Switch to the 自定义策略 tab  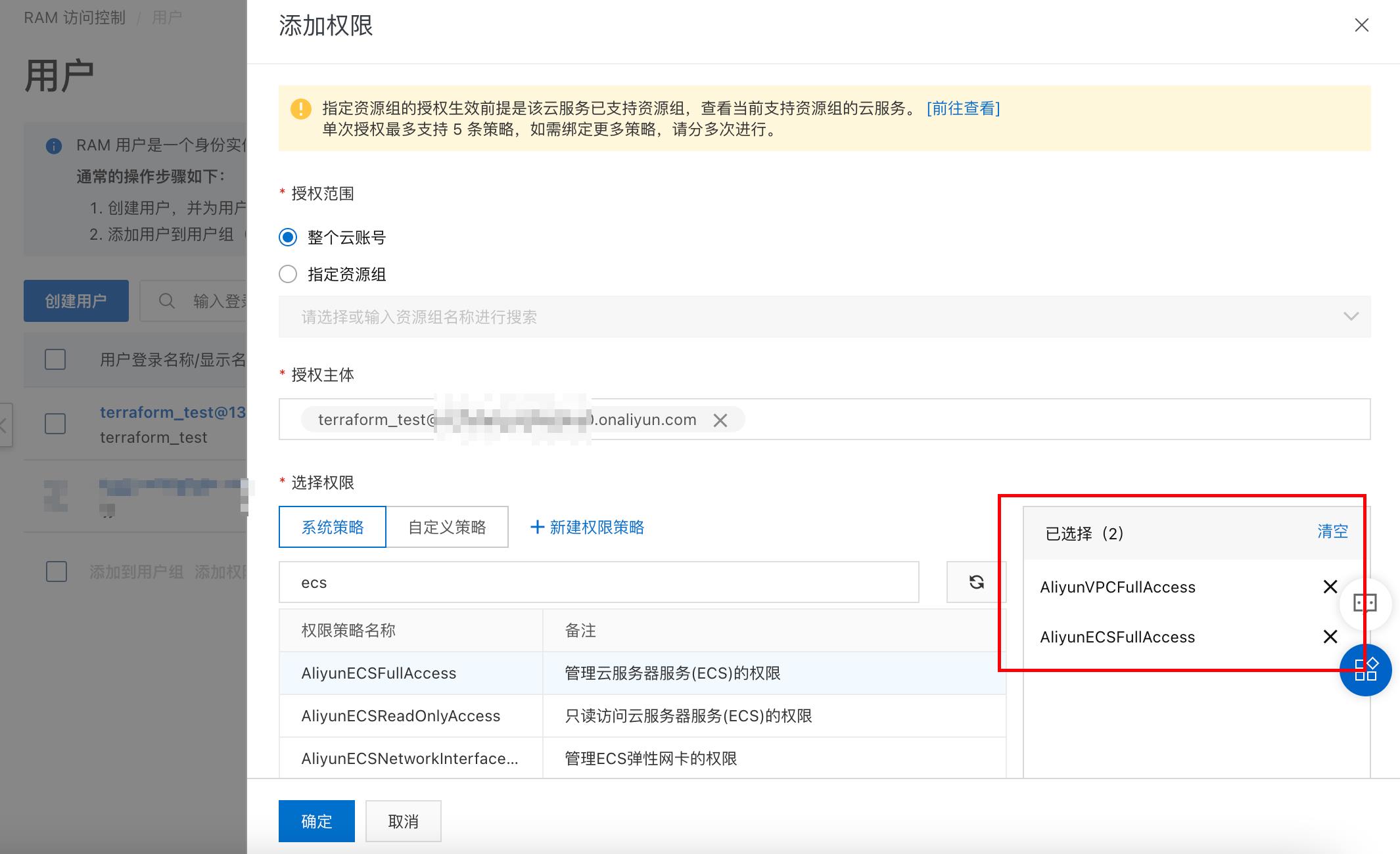click(447, 527)
